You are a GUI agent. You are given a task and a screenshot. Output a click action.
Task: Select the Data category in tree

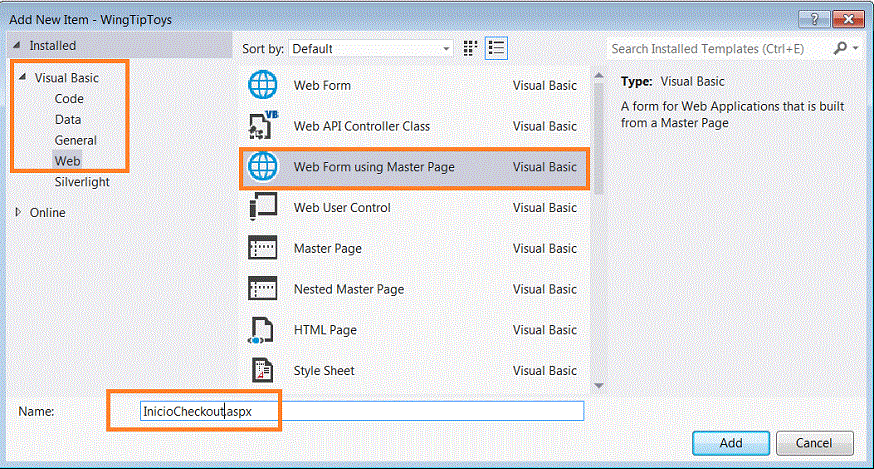click(68, 119)
